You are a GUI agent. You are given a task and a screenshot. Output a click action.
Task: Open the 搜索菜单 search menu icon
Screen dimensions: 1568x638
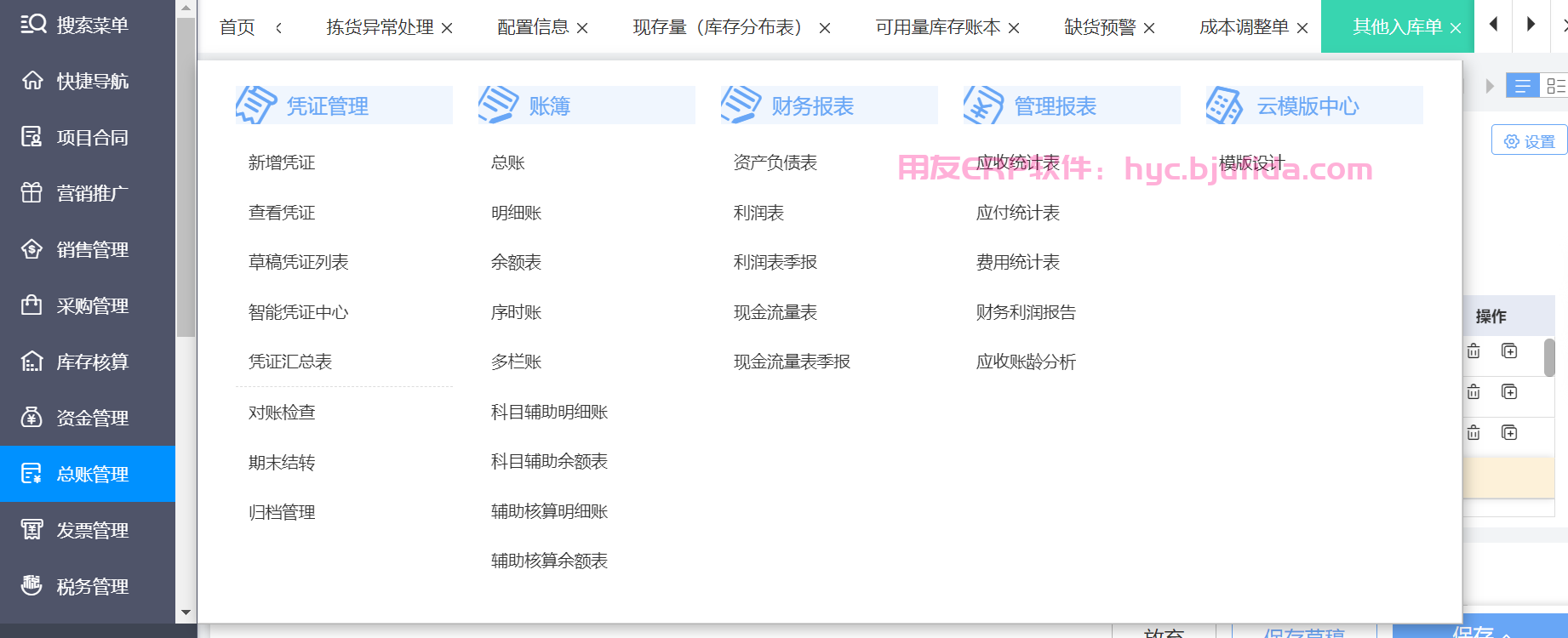coord(33,24)
